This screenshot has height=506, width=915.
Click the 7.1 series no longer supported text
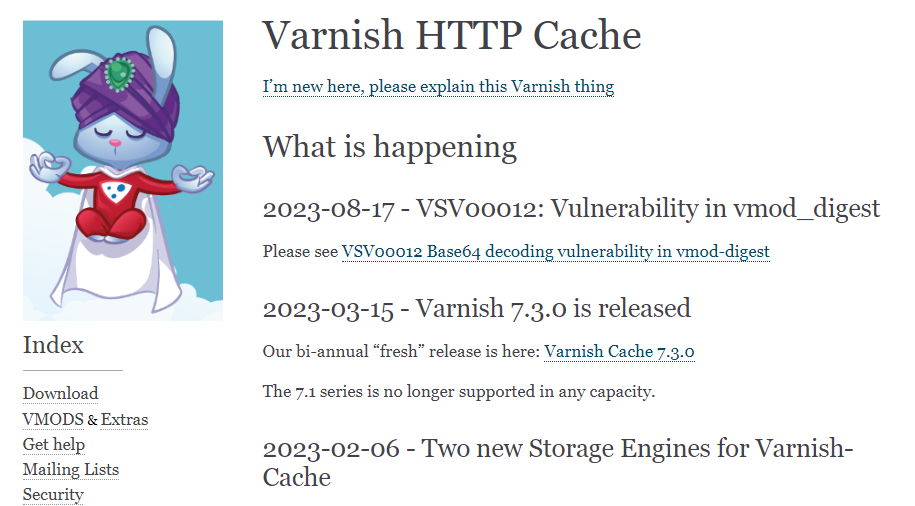tap(458, 391)
